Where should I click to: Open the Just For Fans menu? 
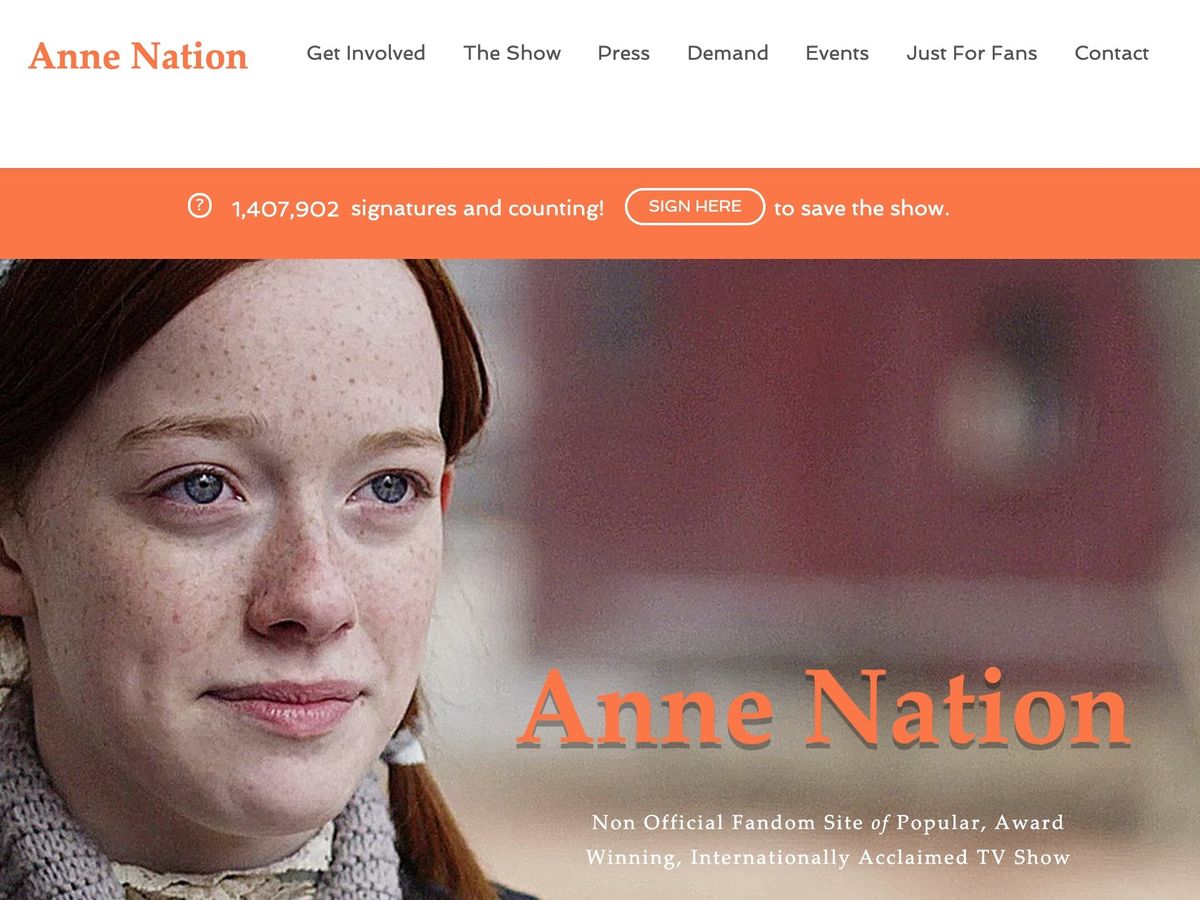click(x=972, y=53)
